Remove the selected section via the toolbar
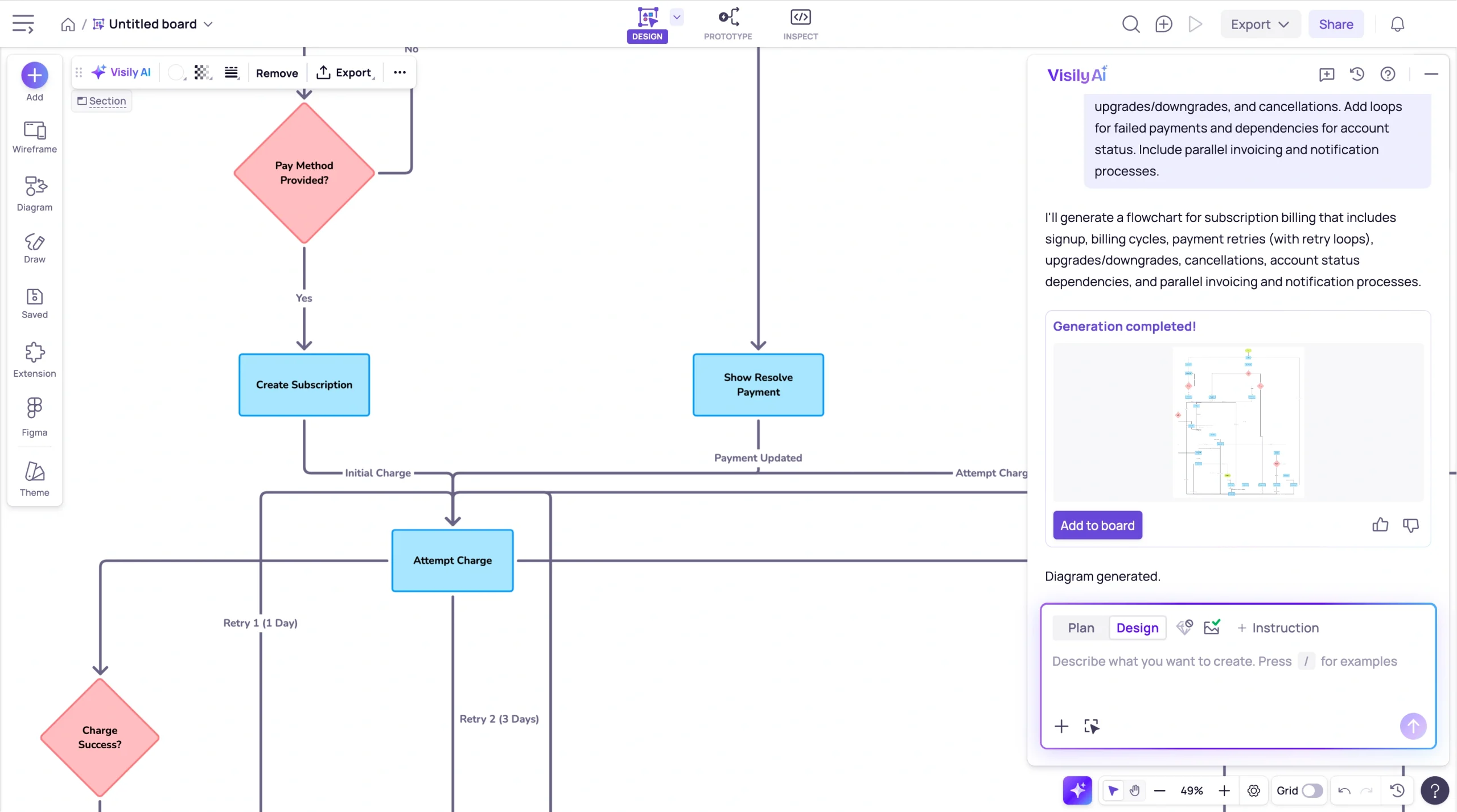The image size is (1457, 812). click(x=277, y=72)
